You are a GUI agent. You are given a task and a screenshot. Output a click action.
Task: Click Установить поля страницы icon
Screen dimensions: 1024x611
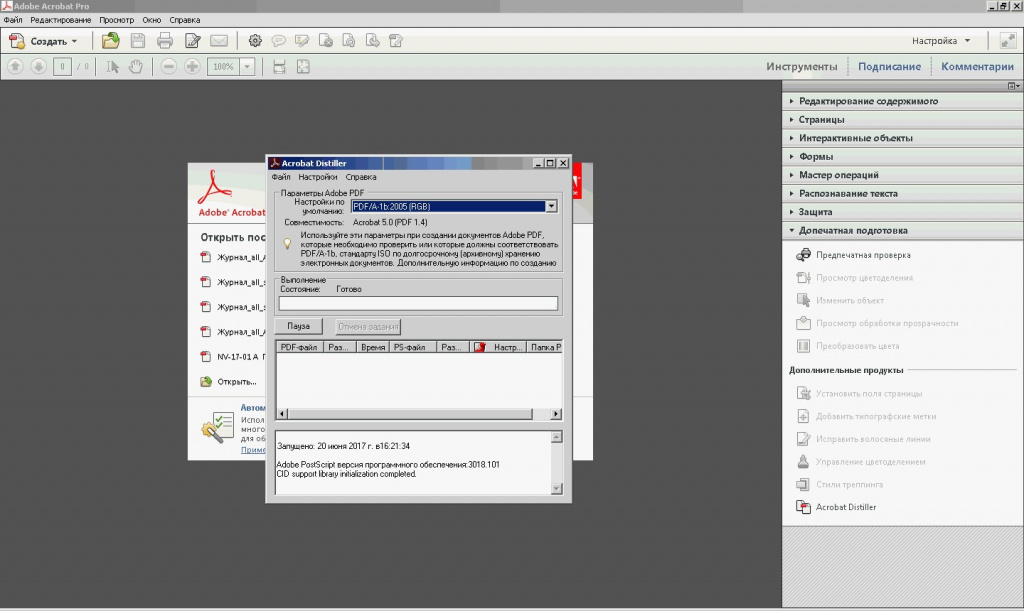[803, 394]
